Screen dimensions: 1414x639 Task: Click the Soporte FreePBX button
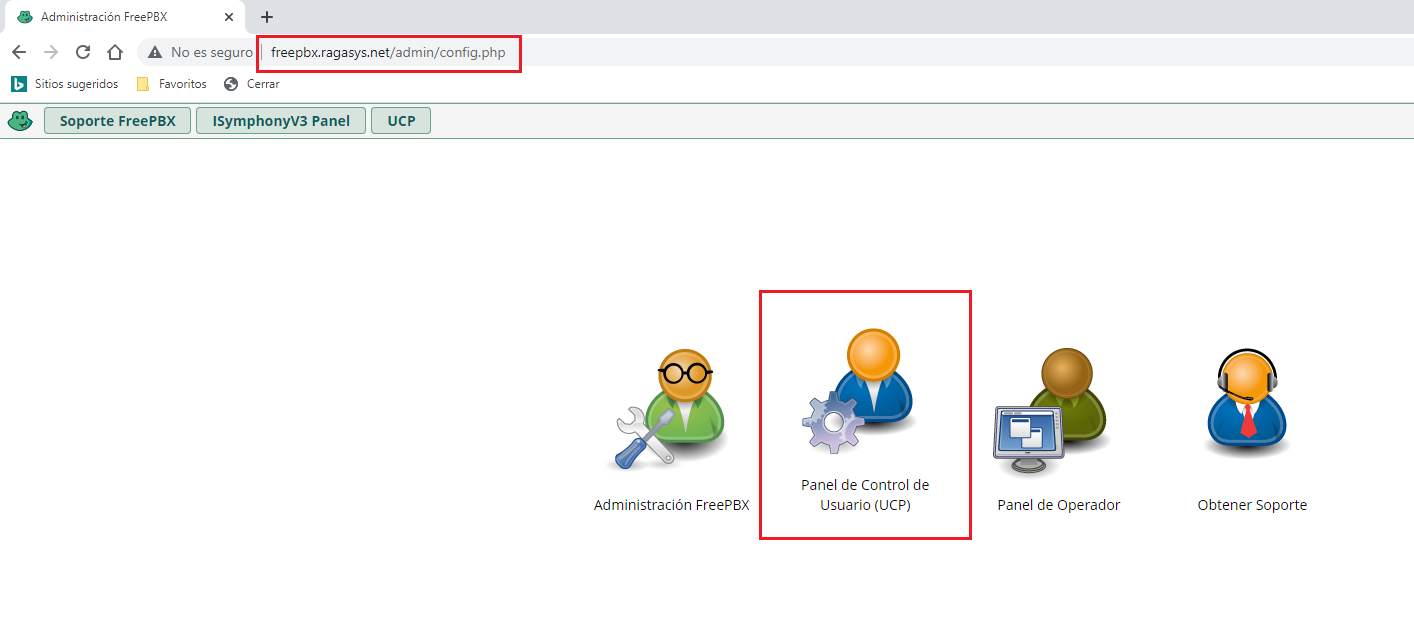click(x=117, y=119)
